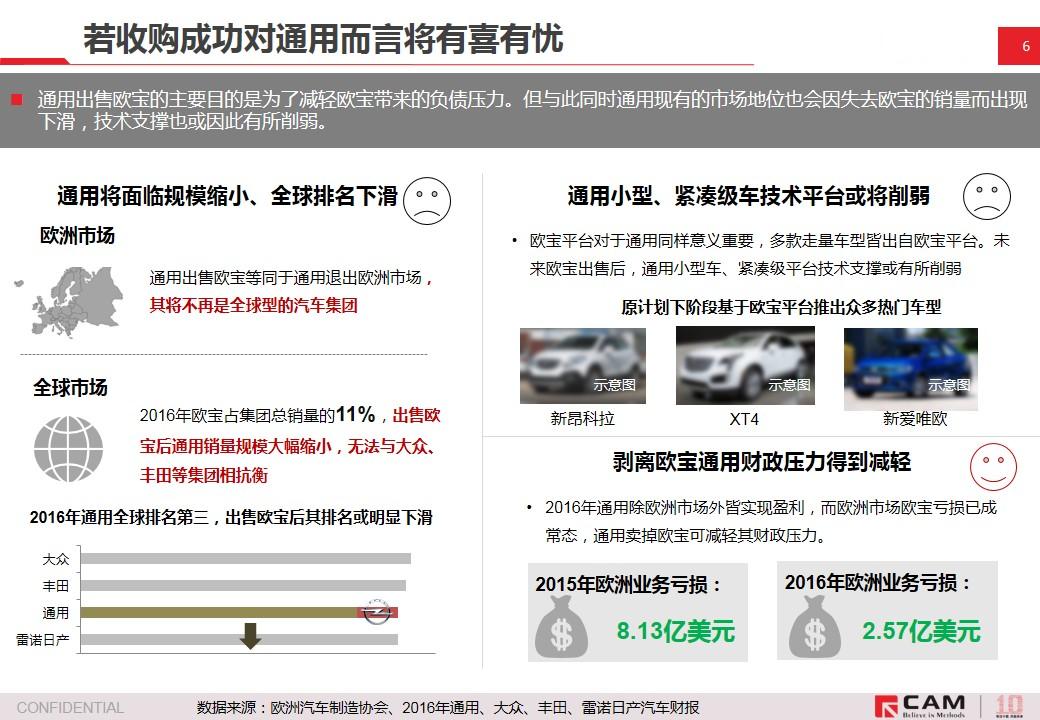Click the XT4 caption

coord(744,420)
